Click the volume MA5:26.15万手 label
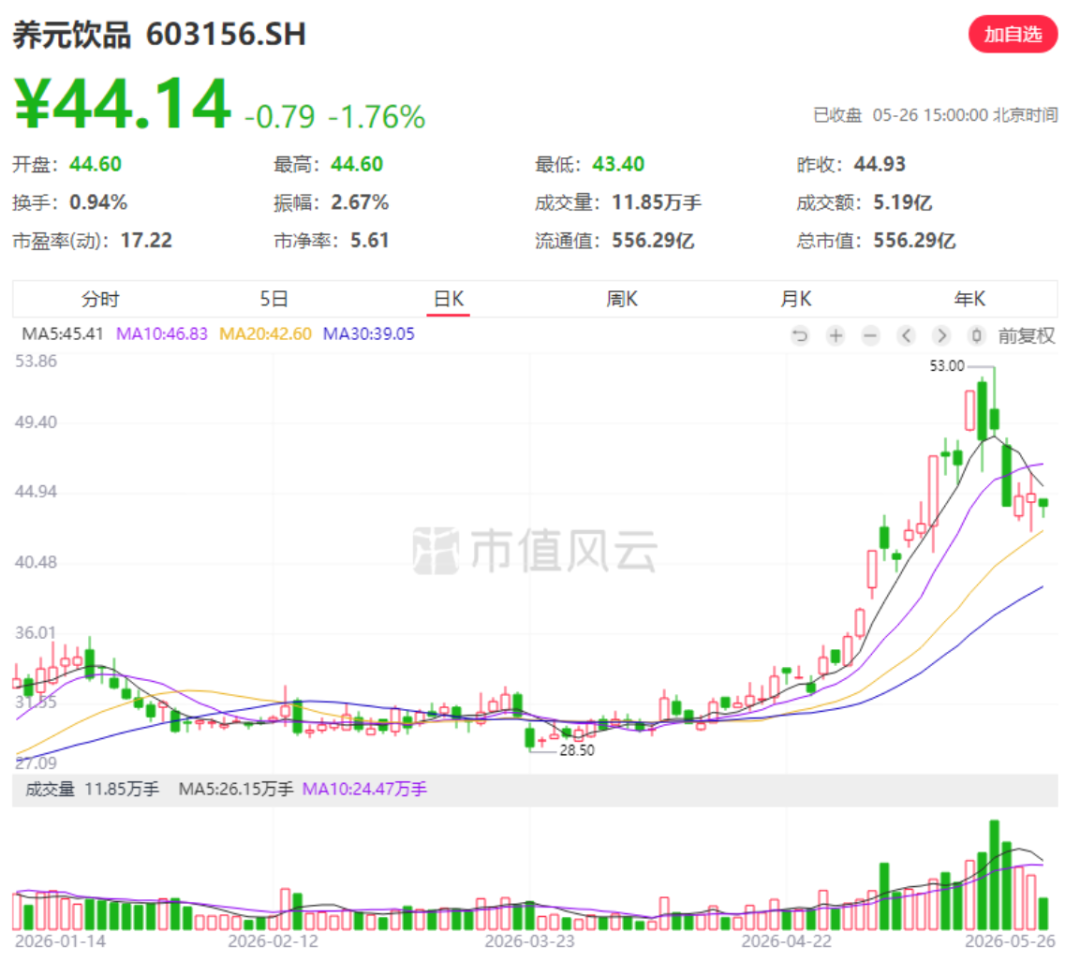Screen dimensions: 1080x962 coord(236,789)
